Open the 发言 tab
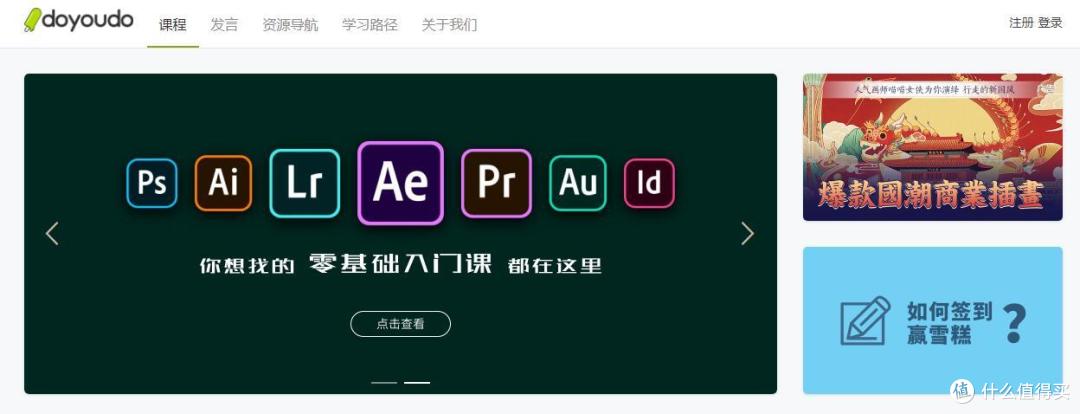Viewport: 1080px width, 414px height. (x=225, y=25)
